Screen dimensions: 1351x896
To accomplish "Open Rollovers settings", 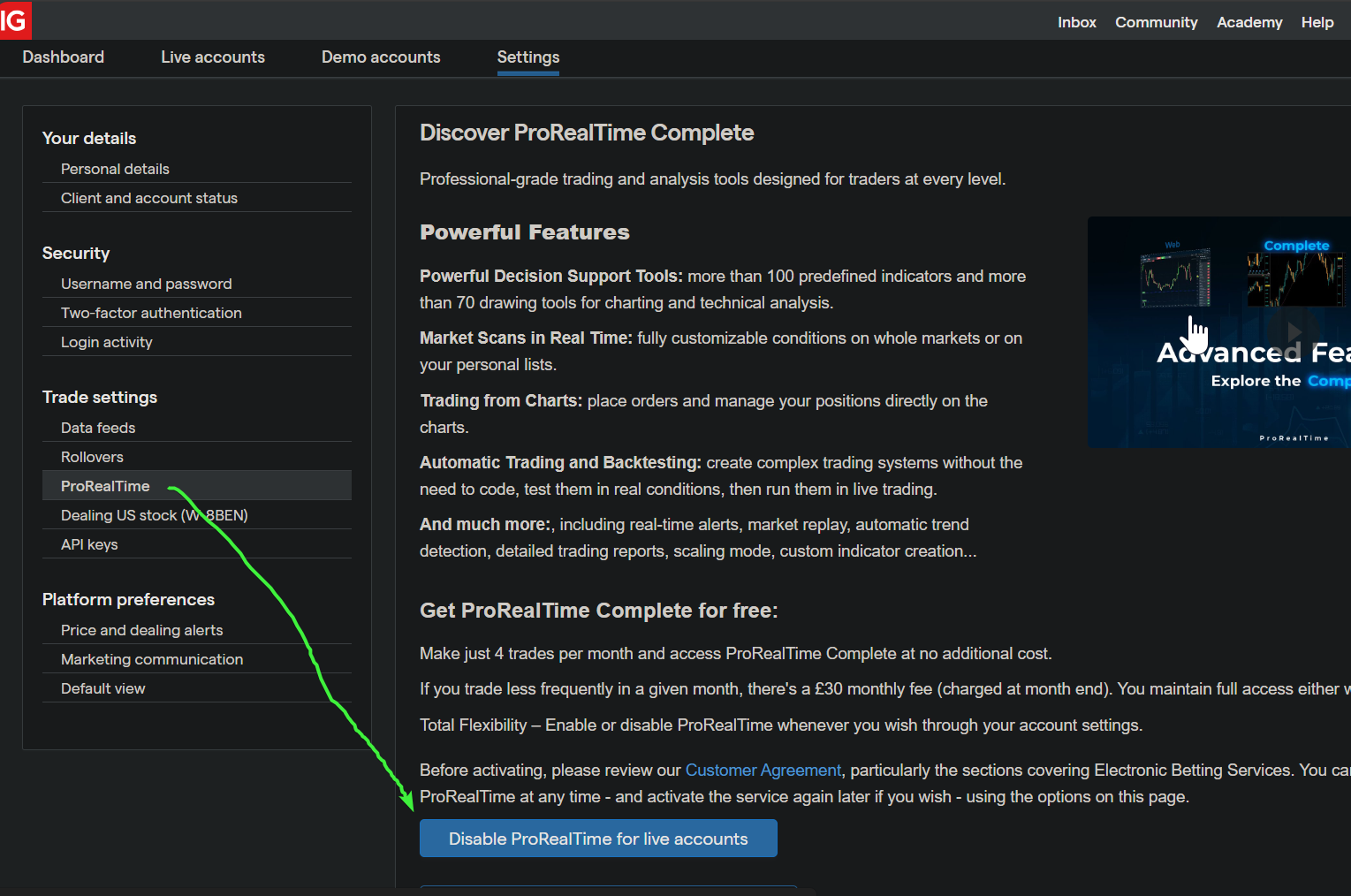I will (x=197, y=457).
